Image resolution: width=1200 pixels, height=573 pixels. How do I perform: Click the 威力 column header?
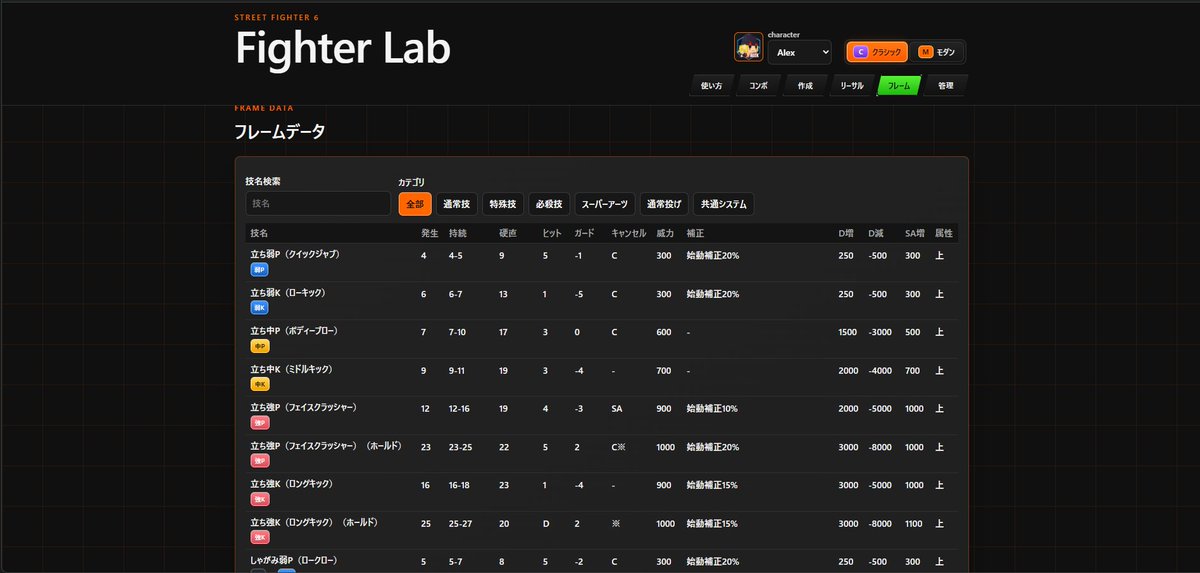pos(665,233)
